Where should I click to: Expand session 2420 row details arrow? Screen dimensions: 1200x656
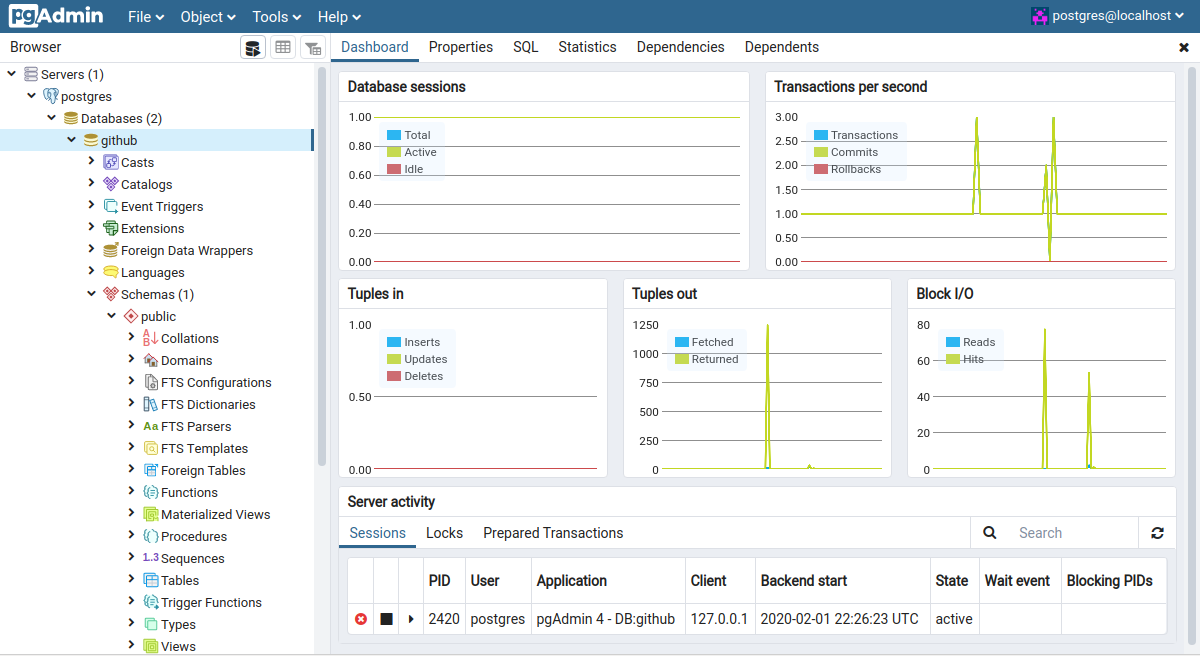[x=411, y=619]
